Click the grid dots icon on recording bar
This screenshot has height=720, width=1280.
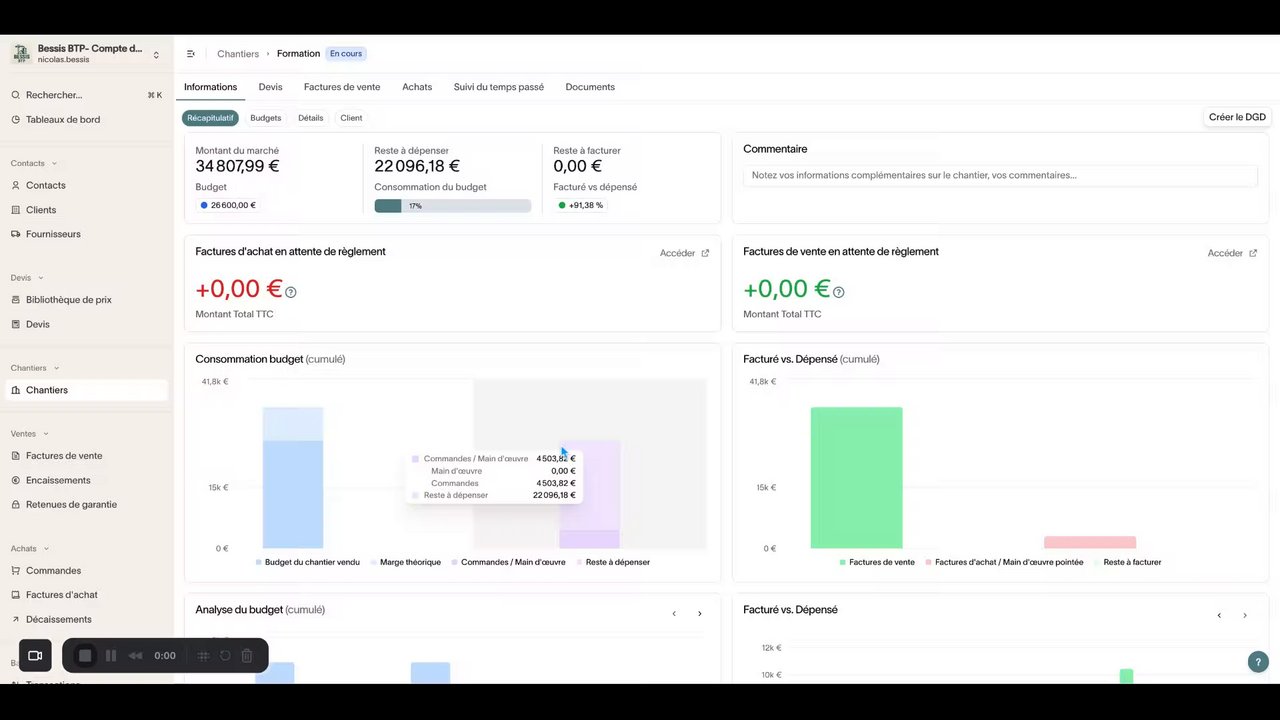[203, 656]
